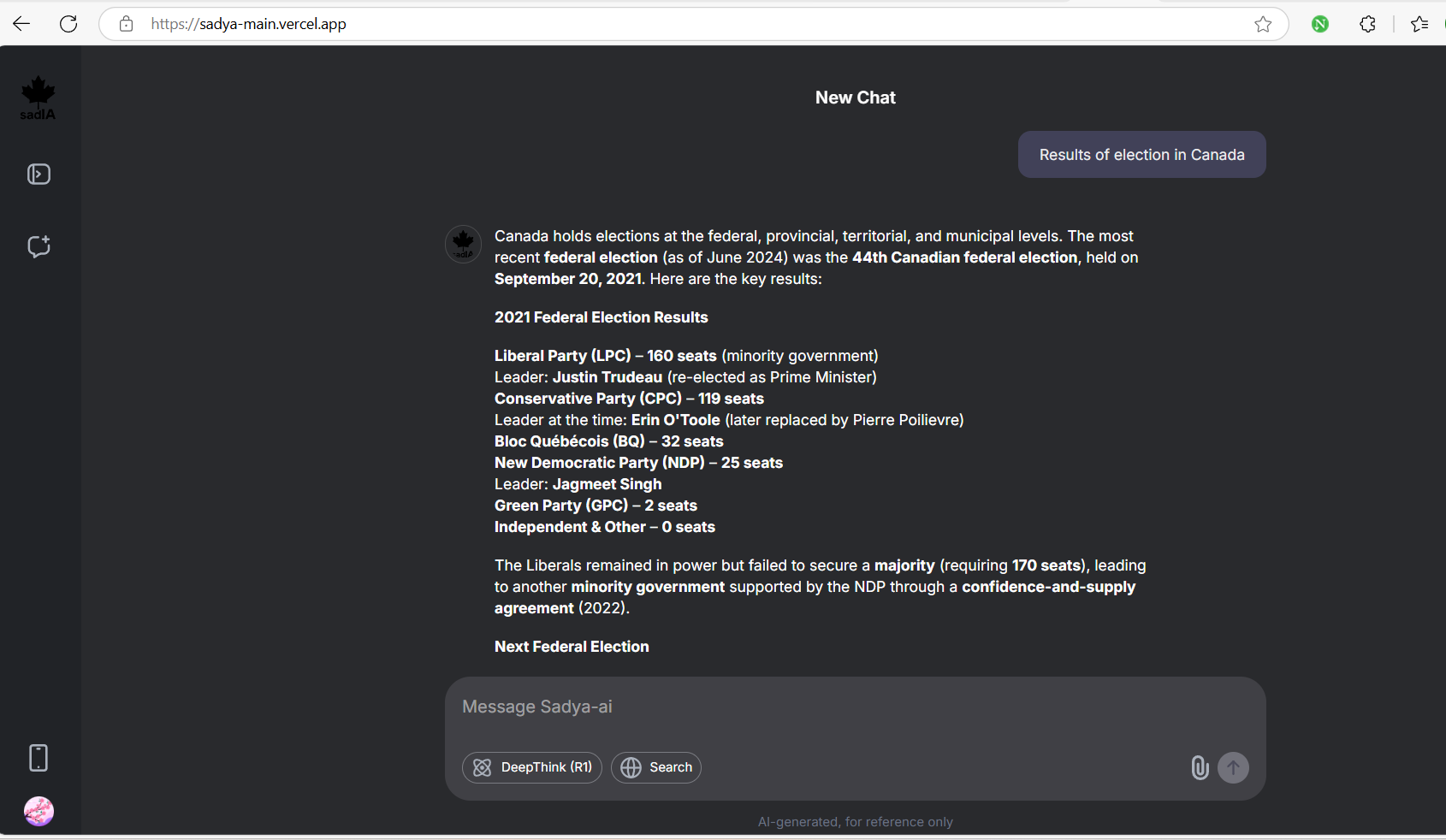
Task: Open the sidebar panel toggle icon
Action: pos(39,175)
